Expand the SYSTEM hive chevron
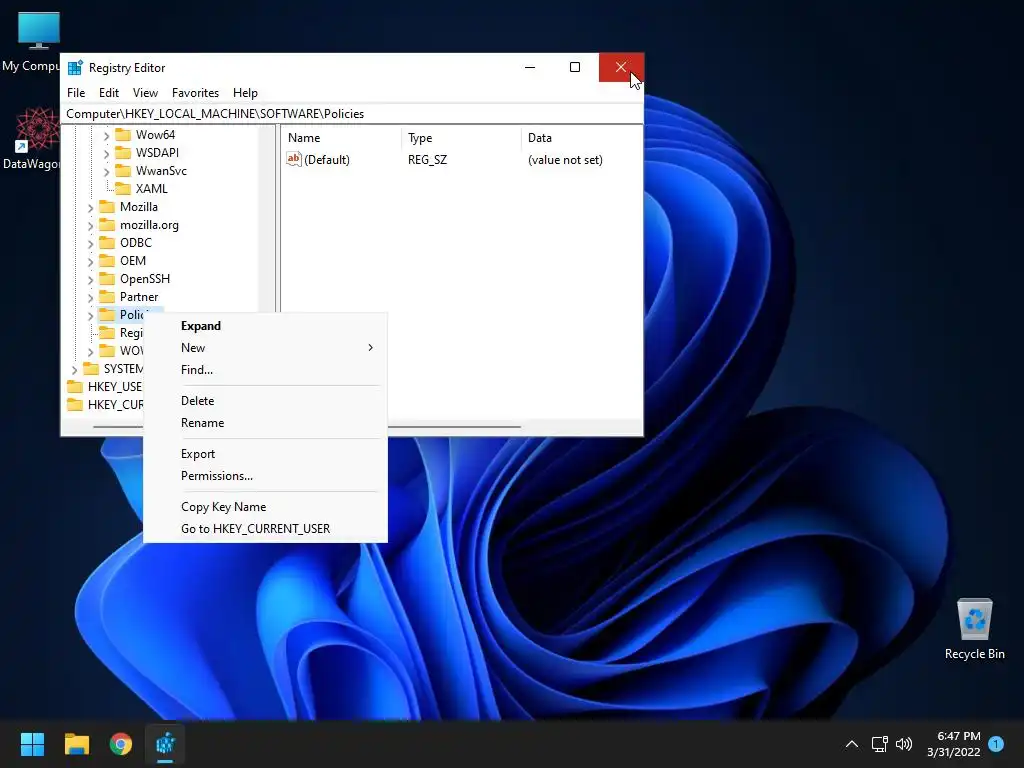The image size is (1024, 768). (74, 370)
